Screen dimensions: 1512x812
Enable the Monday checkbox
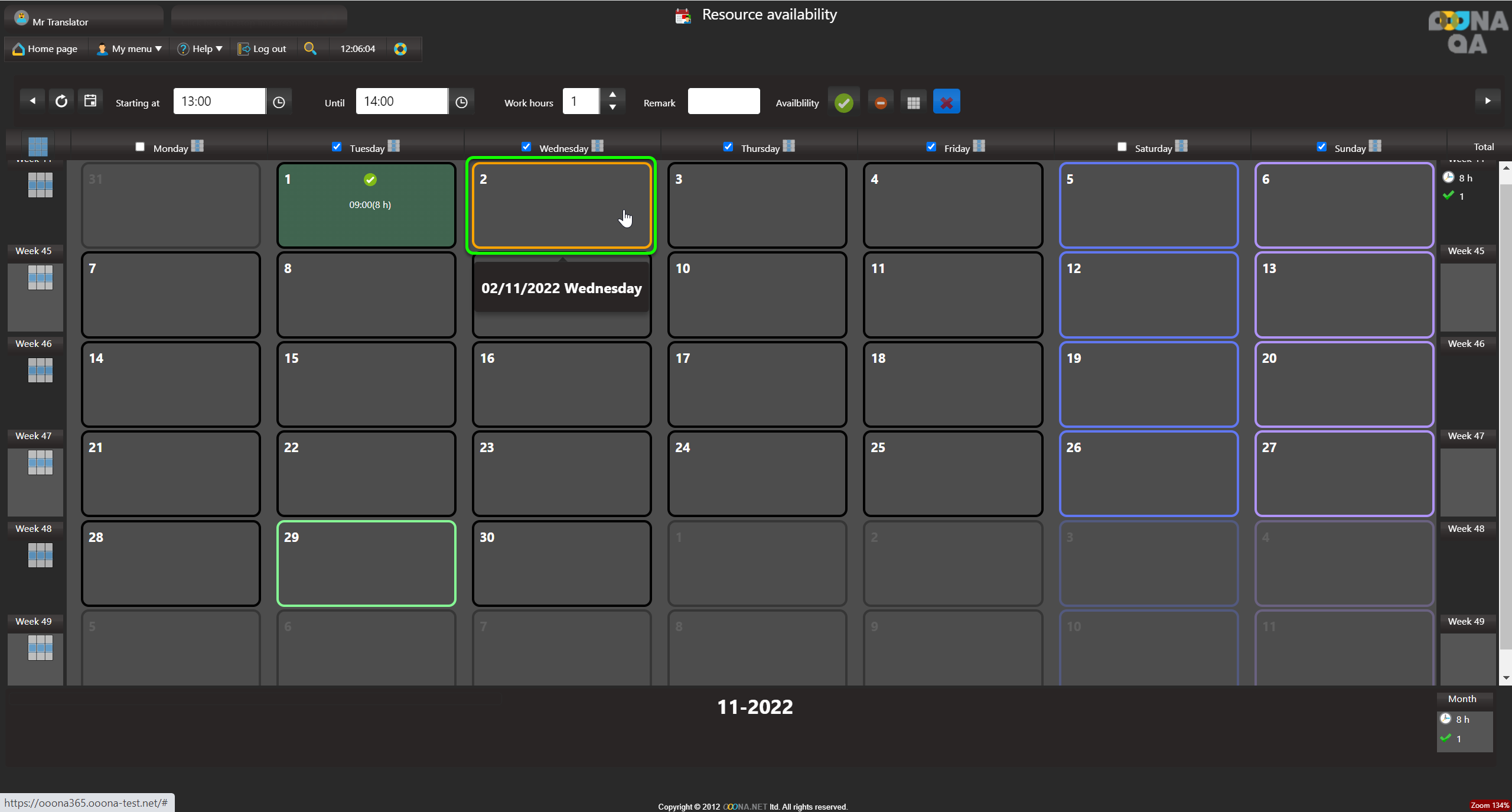click(140, 147)
